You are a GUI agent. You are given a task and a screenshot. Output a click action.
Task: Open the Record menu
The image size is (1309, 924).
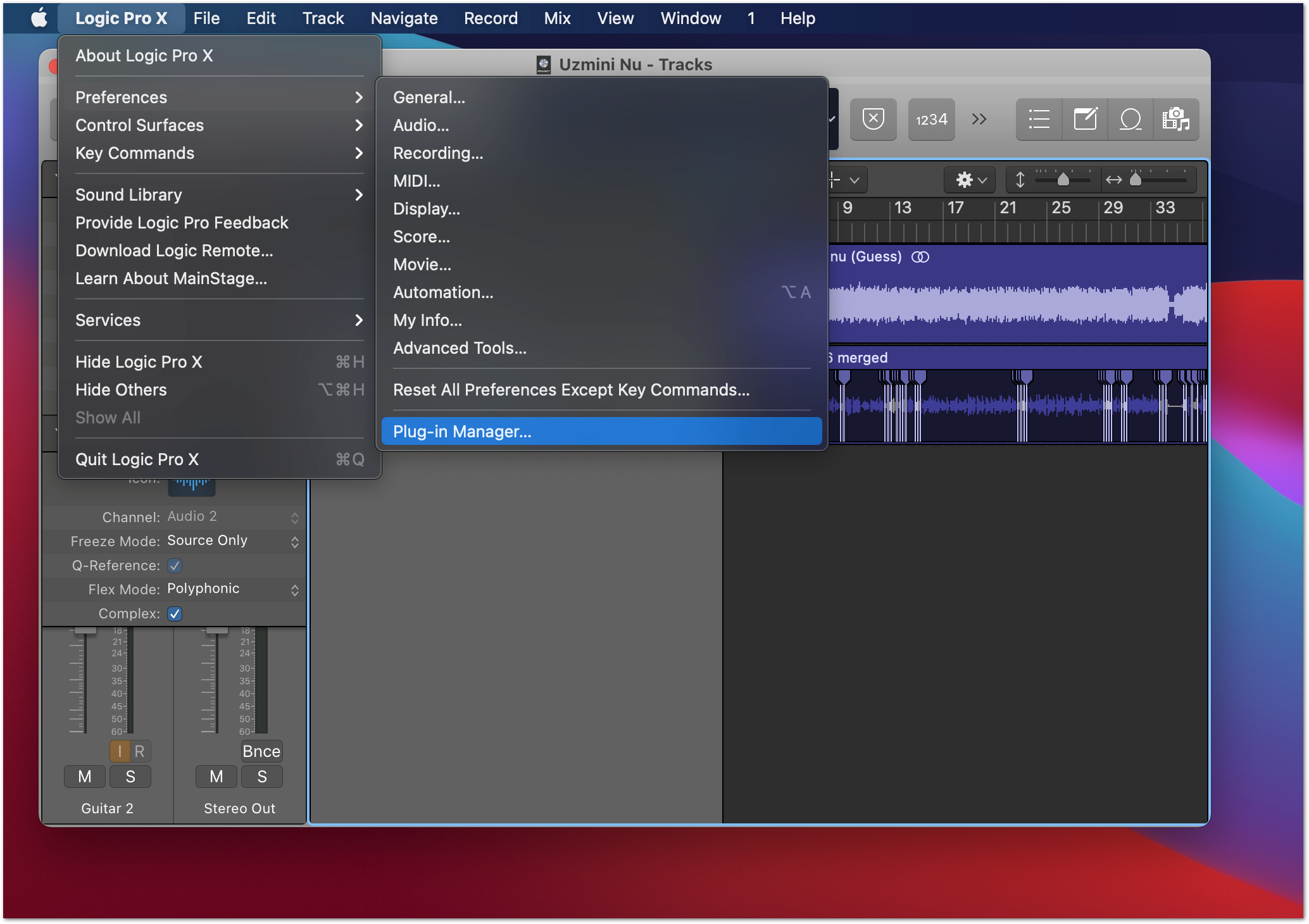click(x=491, y=18)
